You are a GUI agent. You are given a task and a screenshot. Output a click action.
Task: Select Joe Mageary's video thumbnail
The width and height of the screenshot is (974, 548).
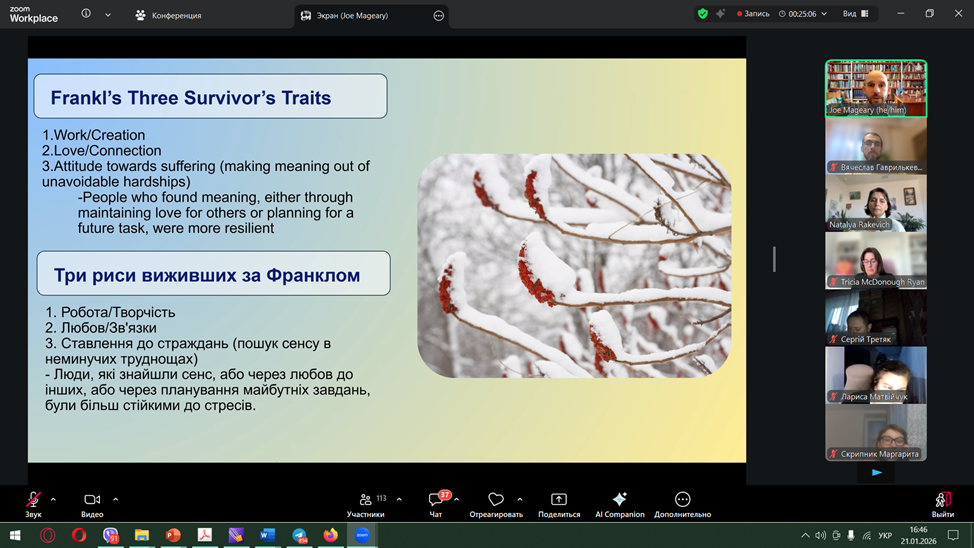pos(876,89)
